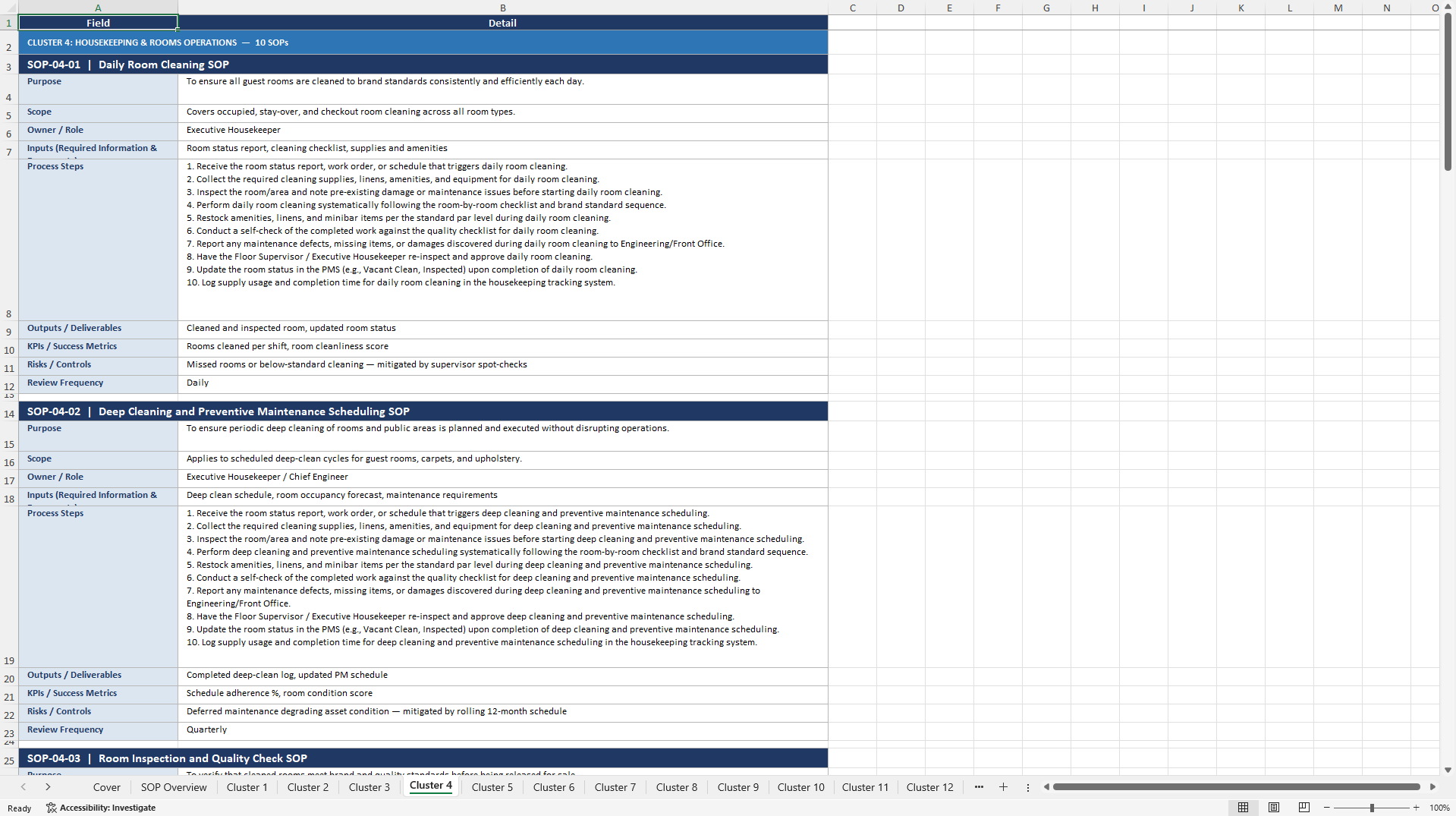Viewport: 1456px width, 816px height.
Task: Select SOP-04-01 Daily Room Cleaning title
Action: tap(423, 65)
